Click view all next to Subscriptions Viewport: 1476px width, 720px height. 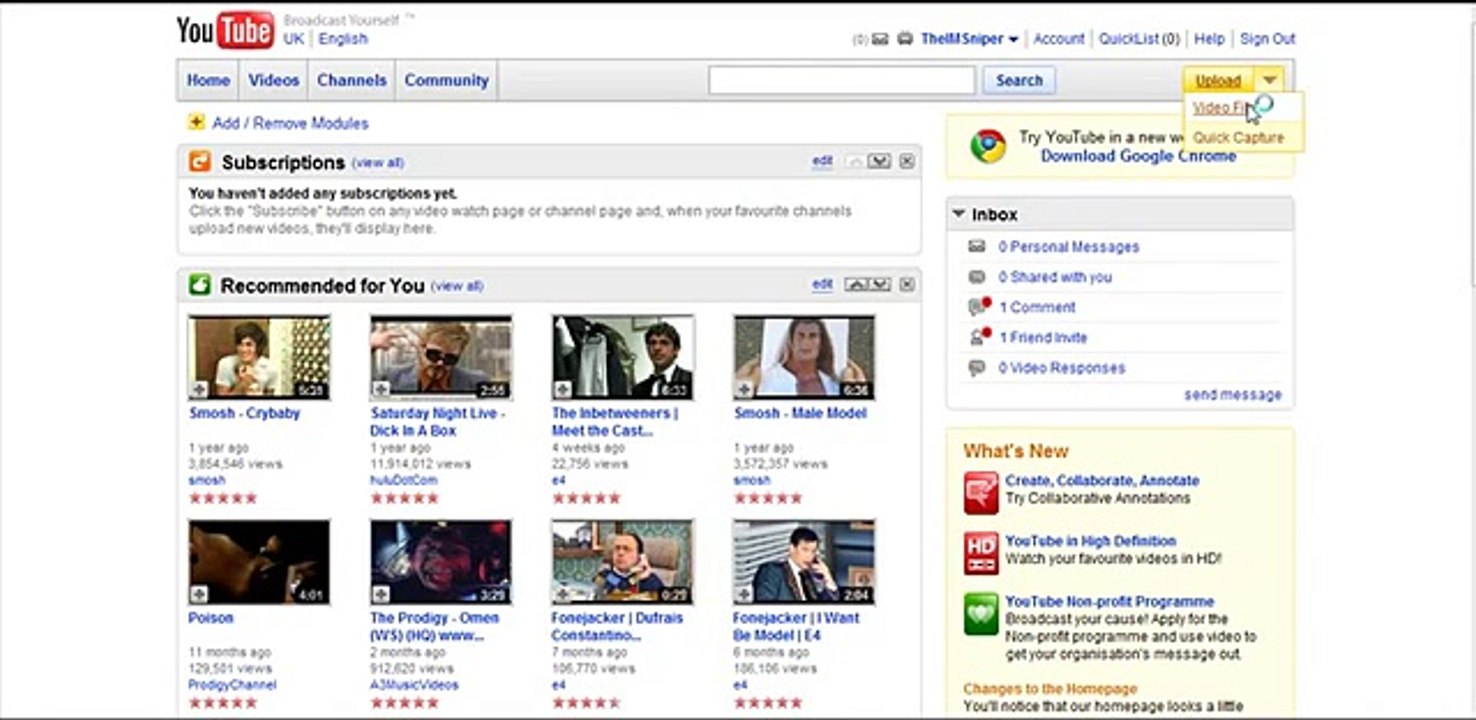coord(378,162)
